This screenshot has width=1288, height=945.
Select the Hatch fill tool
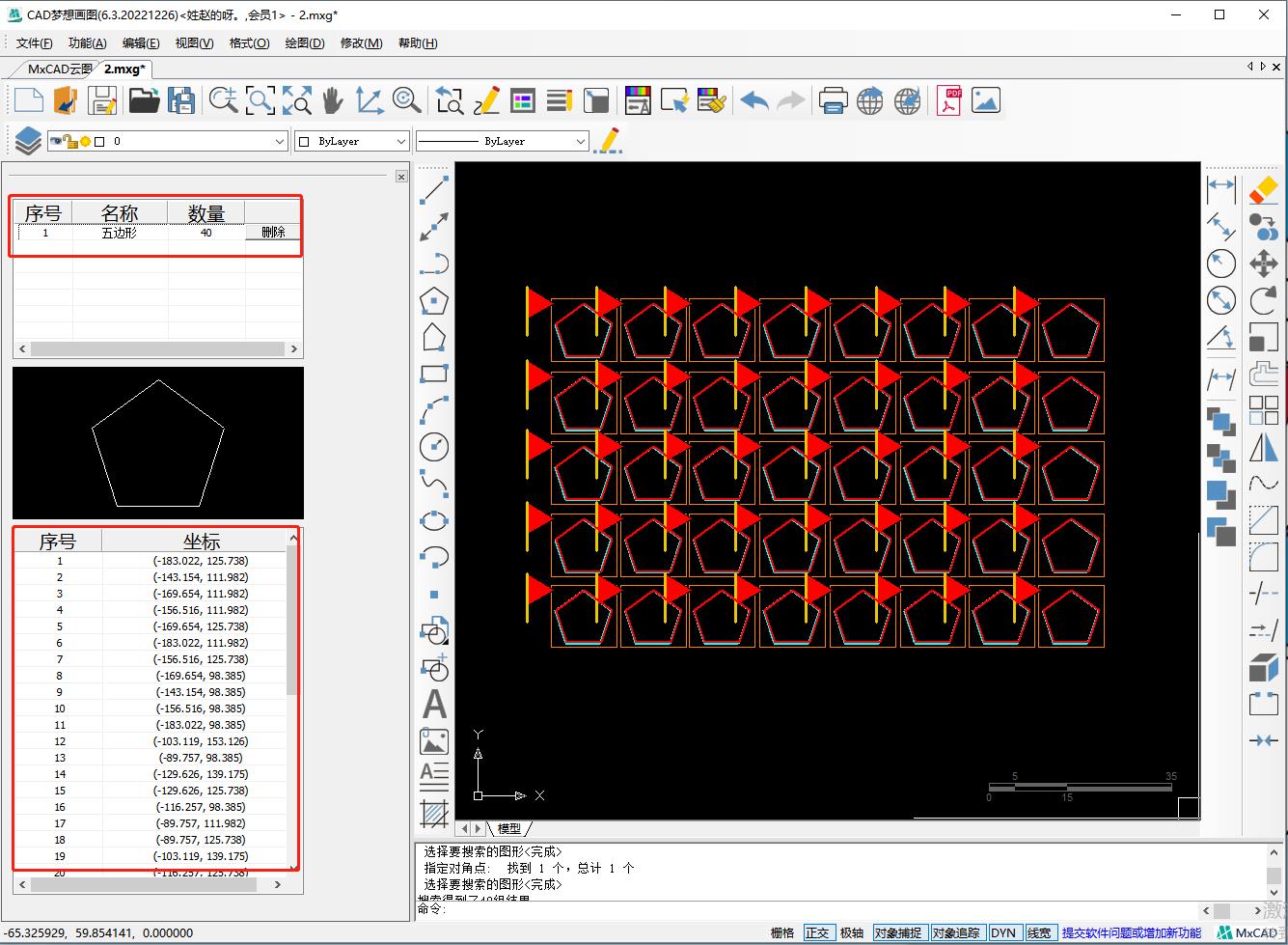coord(434,814)
